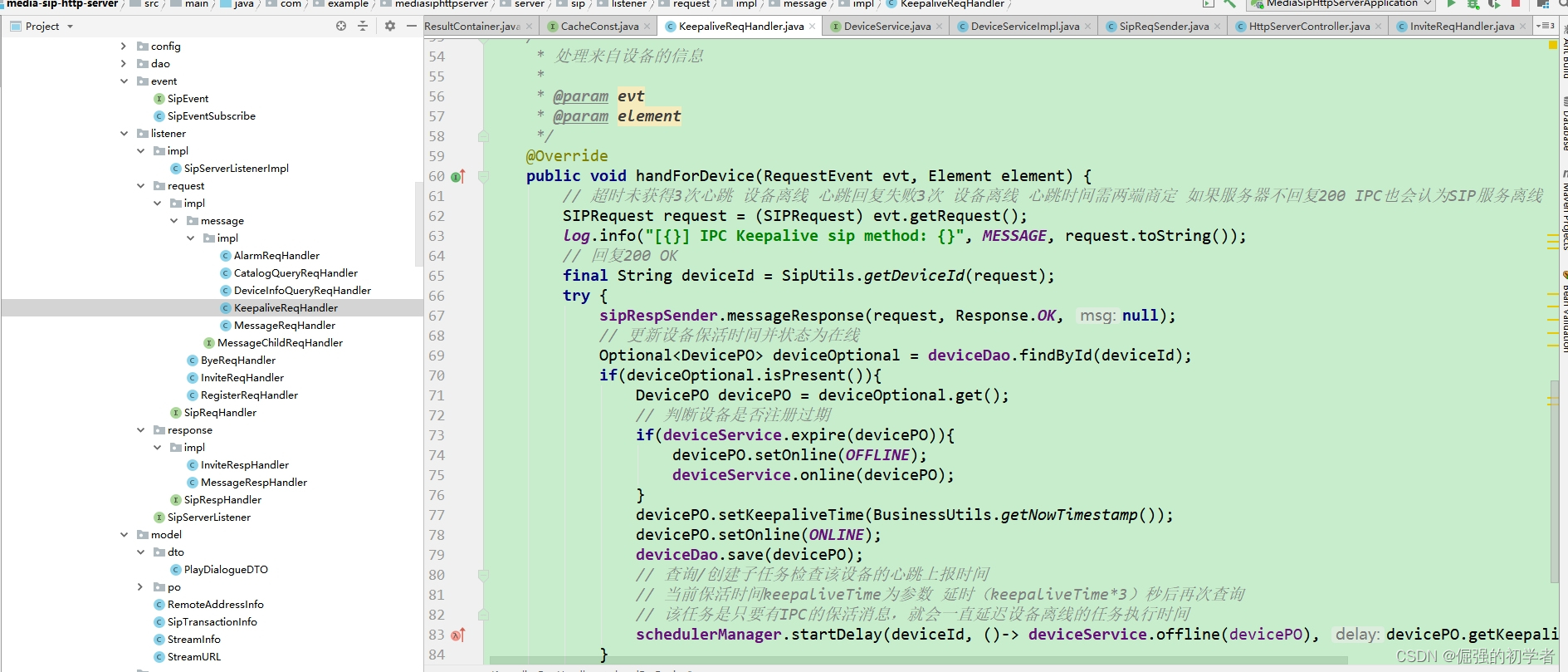
Task: Close the CacheConst.java tab
Action: point(647,27)
